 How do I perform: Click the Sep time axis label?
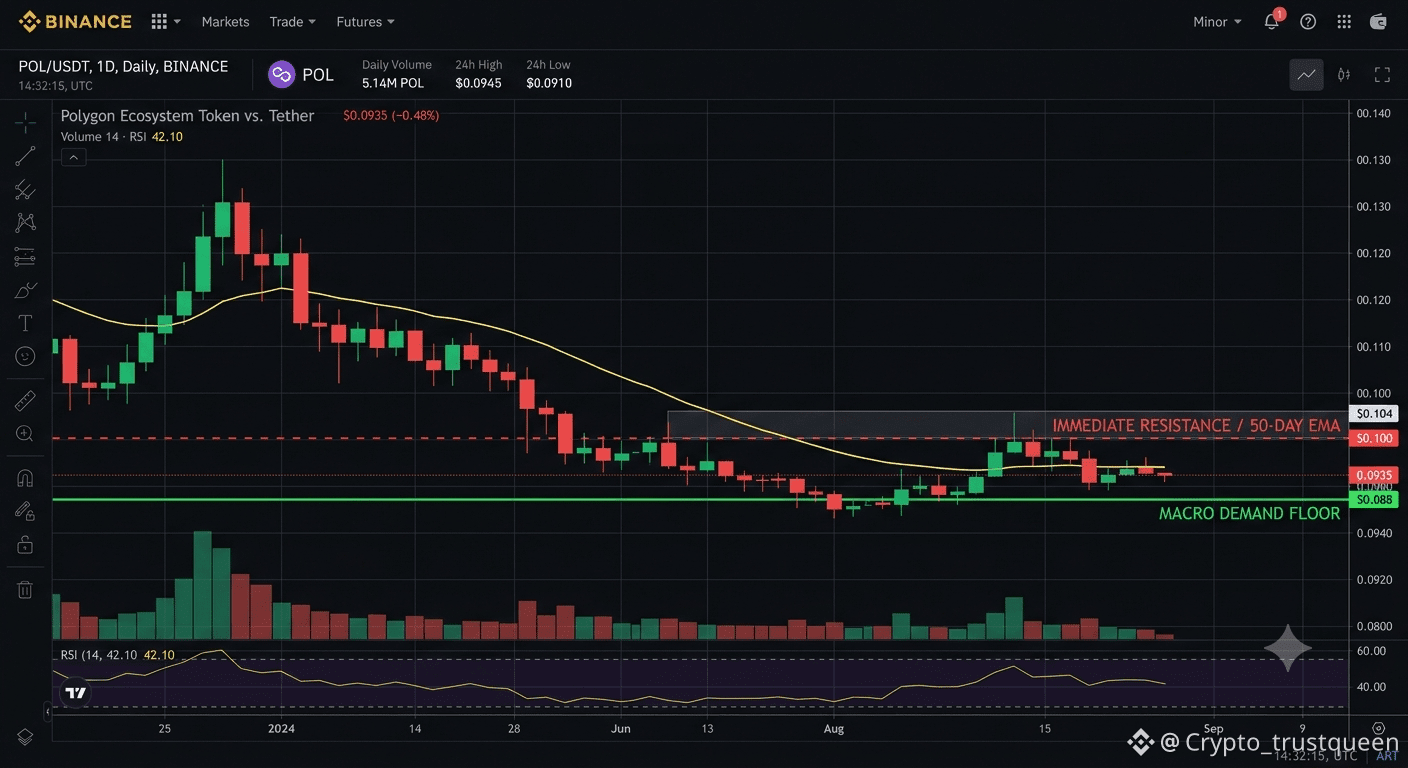coord(1212,729)
